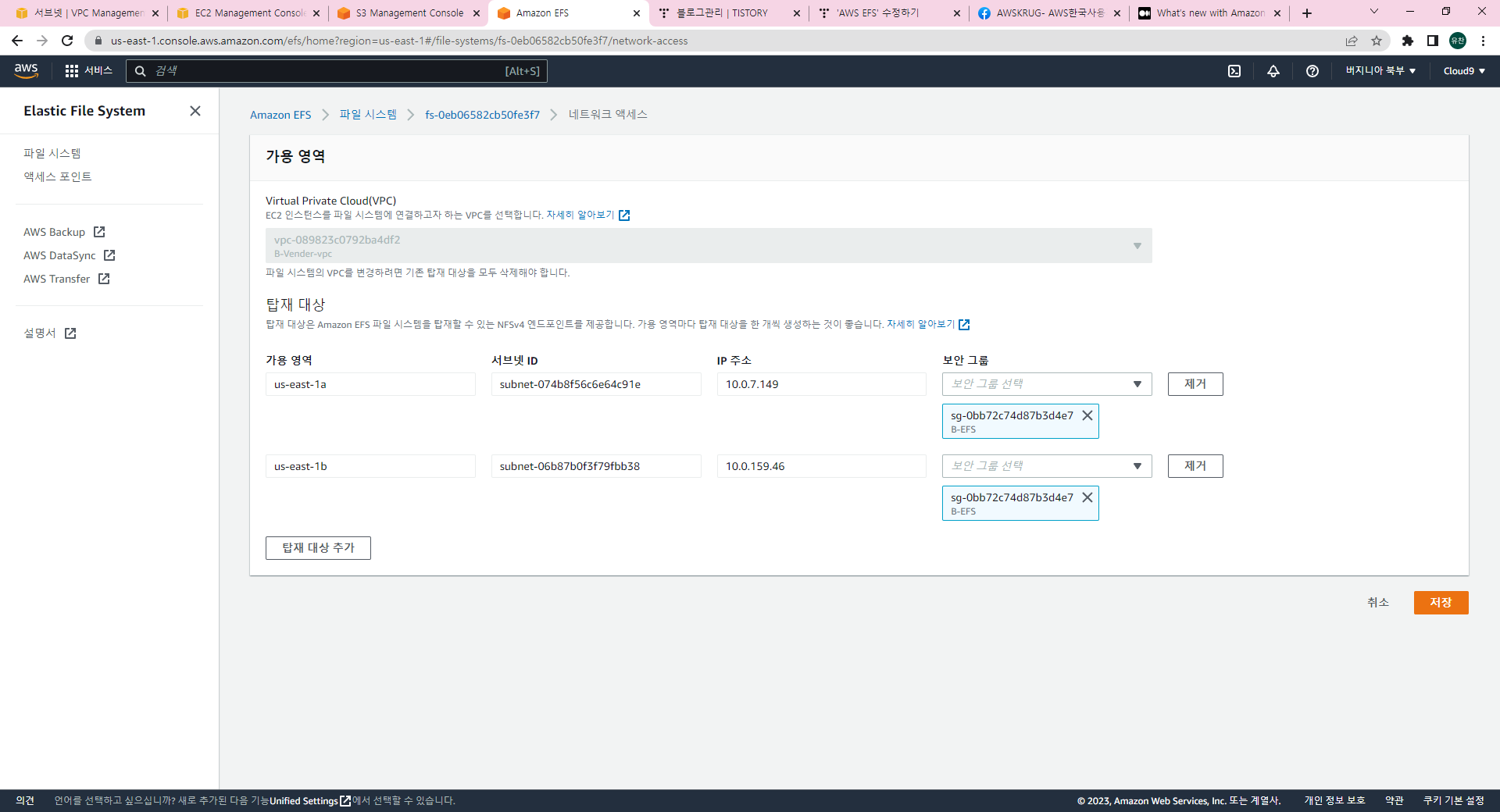Toggle the browser side panel icon
This screenshot has width=1500, height=812.
pyautogui.click(x=1433, y=41)
